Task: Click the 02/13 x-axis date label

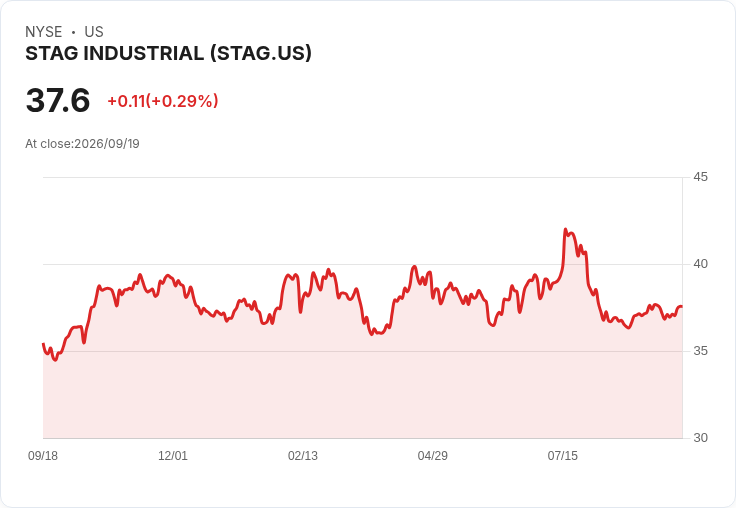Action: point(303,455)
